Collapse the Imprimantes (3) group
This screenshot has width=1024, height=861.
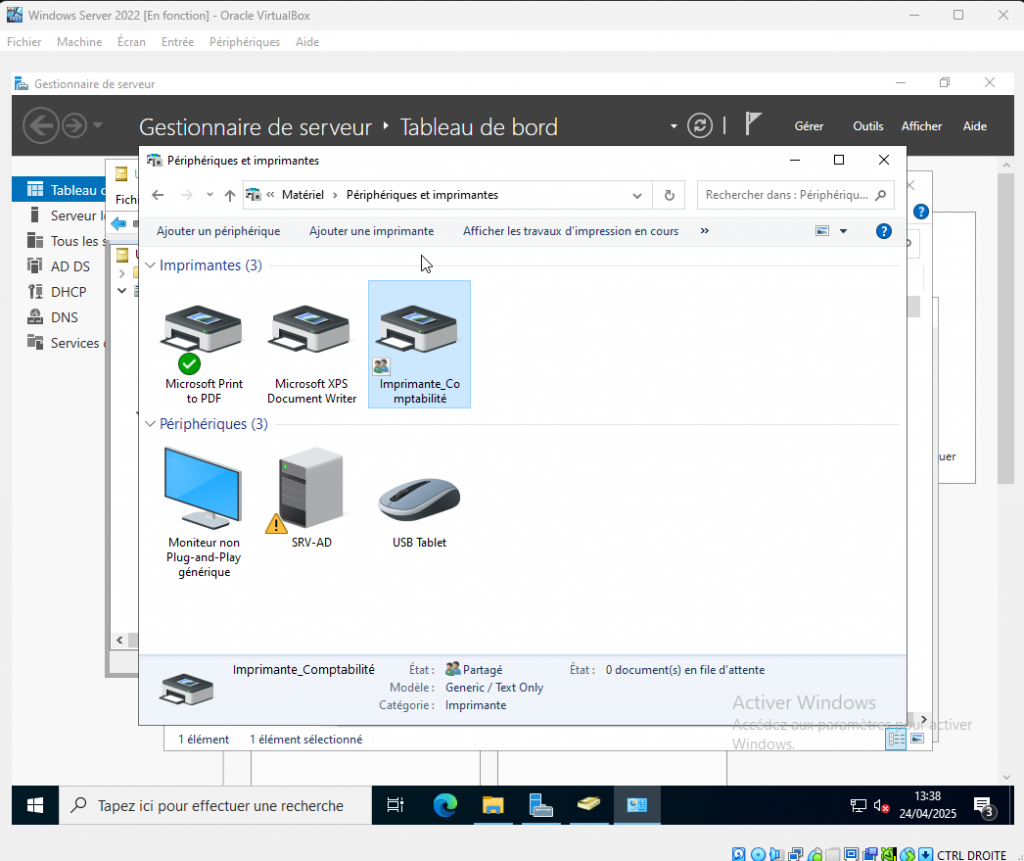[x=151, y=266]
